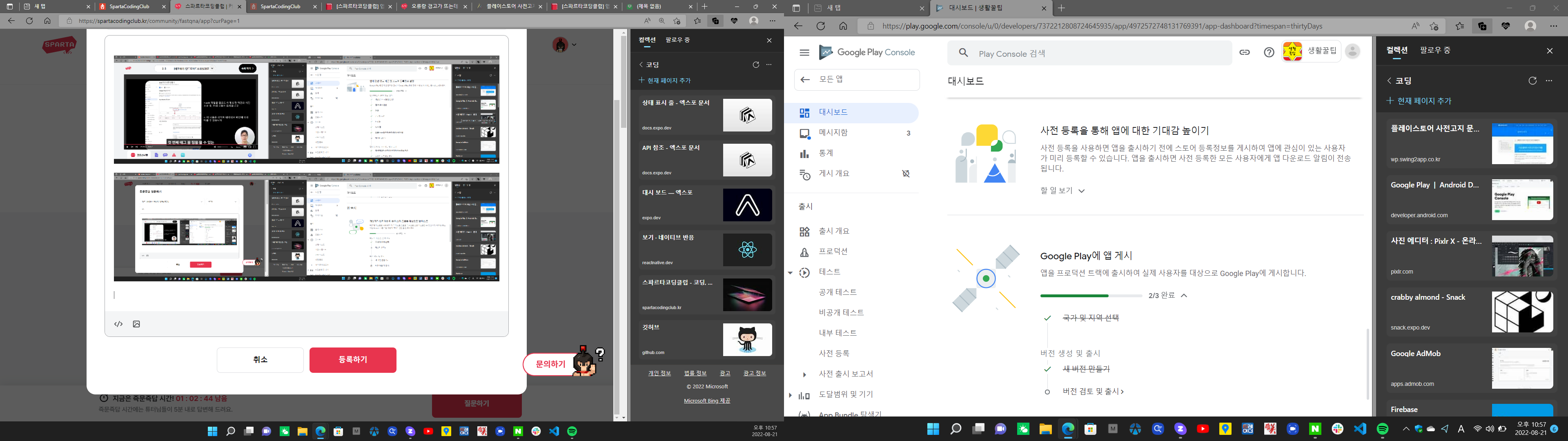
Task: Open Slack from the right taskbar
Action: tap(1338, 429)
